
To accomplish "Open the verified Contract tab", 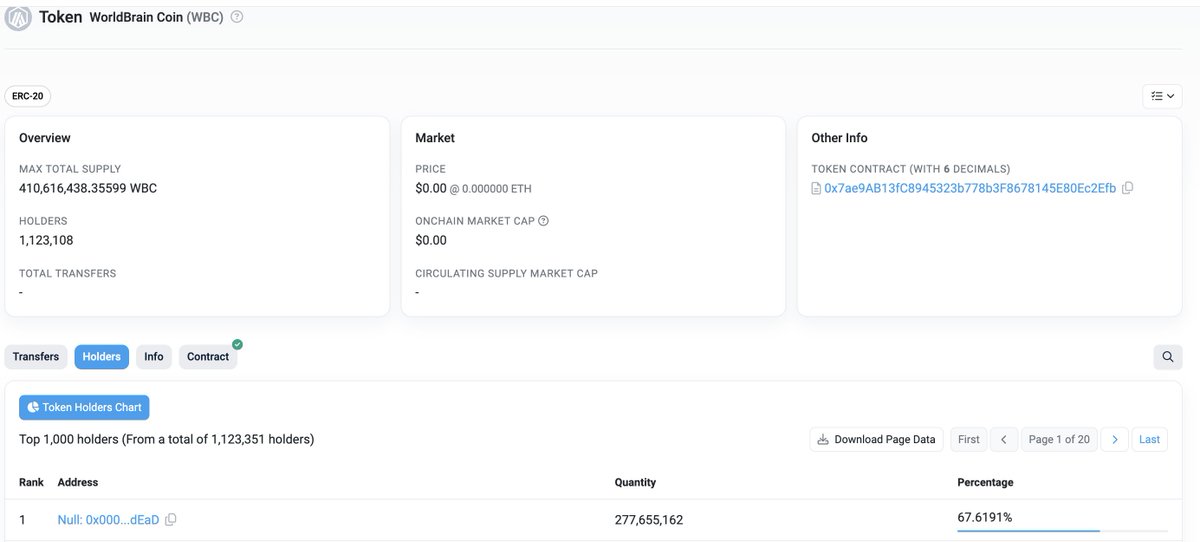I will (208, 357).
